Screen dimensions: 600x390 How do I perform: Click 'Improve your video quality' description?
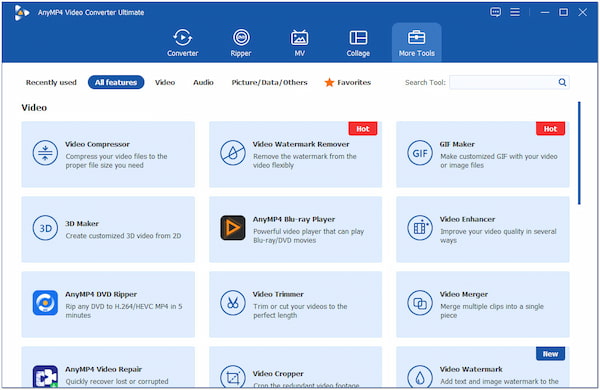[x=498, y=236]
